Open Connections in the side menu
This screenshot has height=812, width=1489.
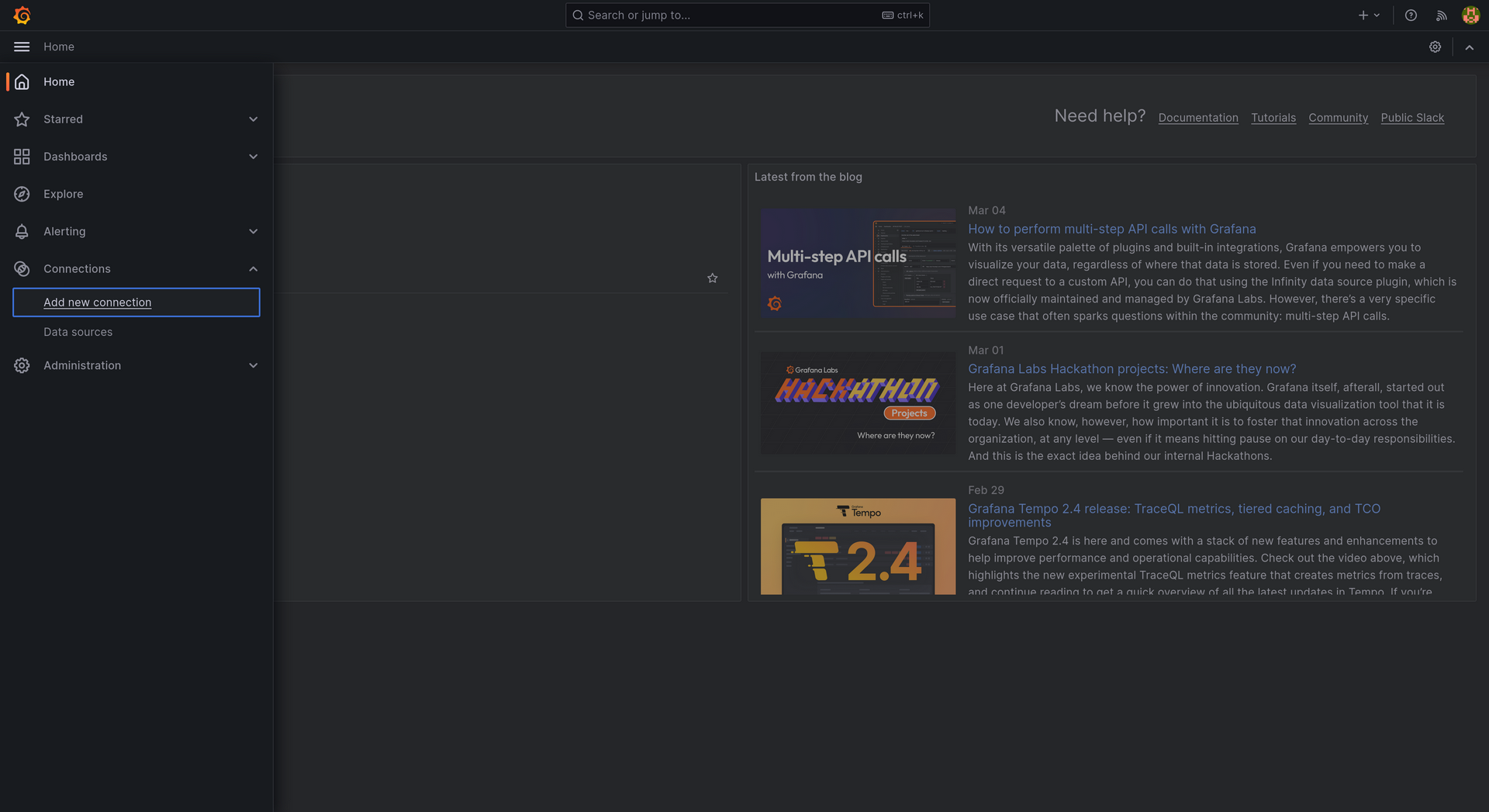tap(77, 268)
